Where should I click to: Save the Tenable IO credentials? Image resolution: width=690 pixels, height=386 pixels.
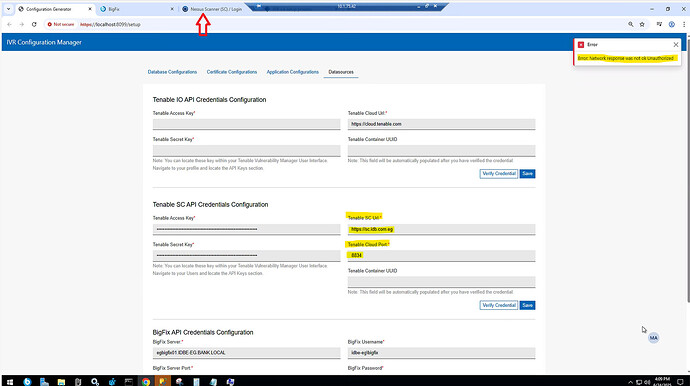coord(527,174)
